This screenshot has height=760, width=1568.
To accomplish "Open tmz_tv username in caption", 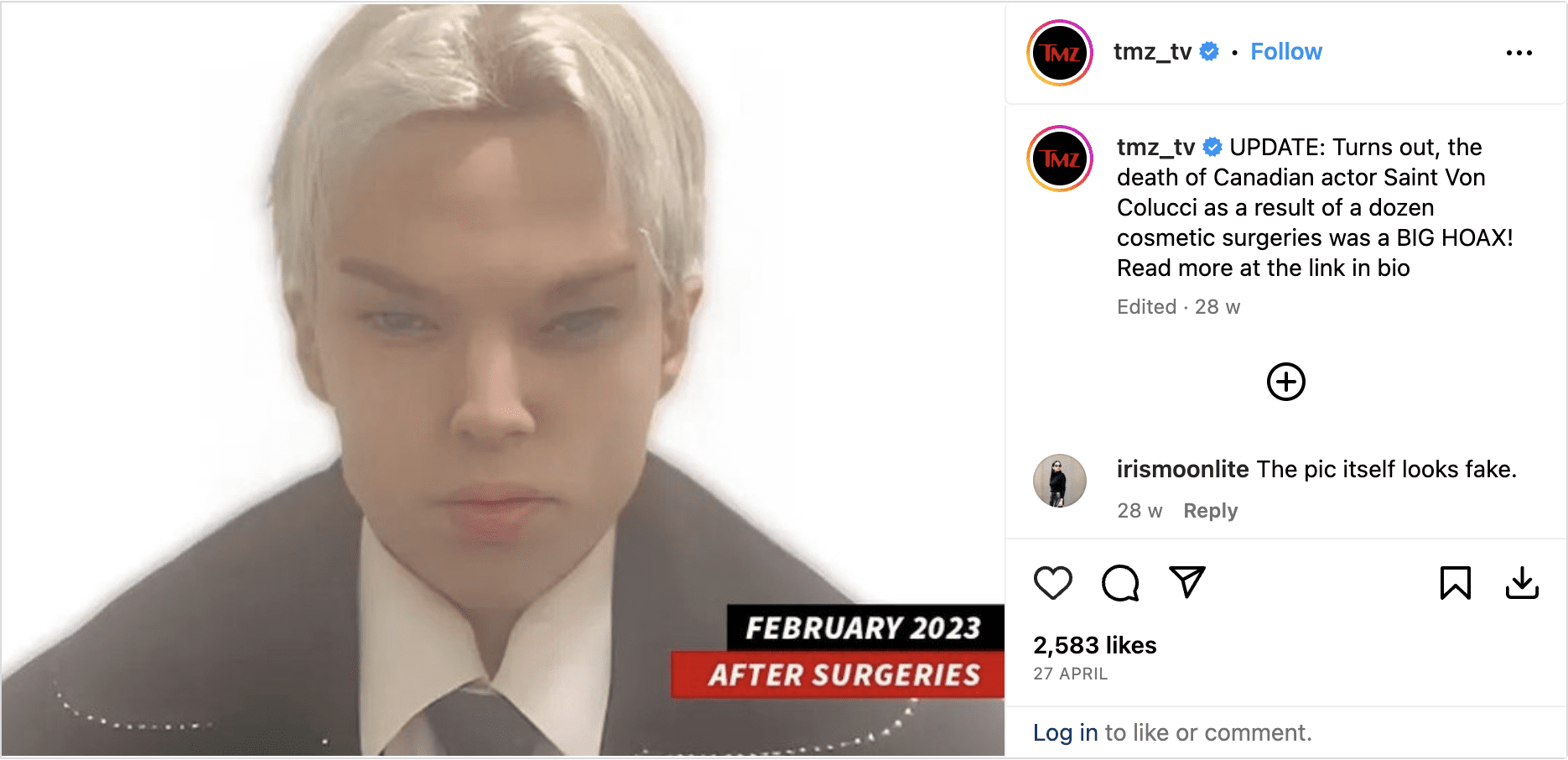I will tap(1155, 148).
